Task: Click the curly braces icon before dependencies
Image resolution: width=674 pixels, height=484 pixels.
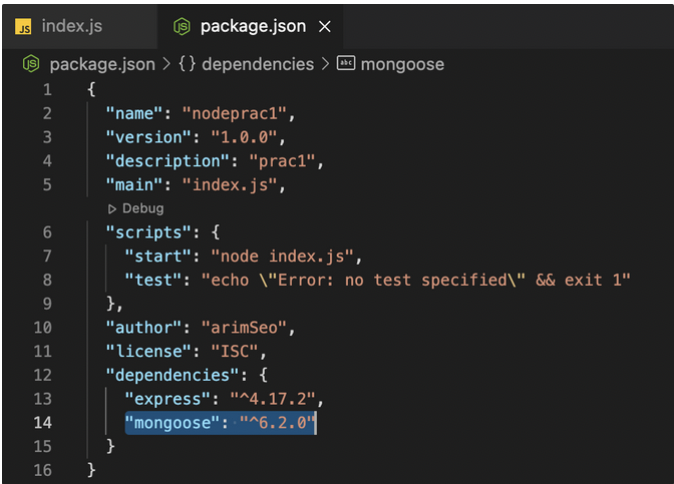Action: [x=187, y=64]
